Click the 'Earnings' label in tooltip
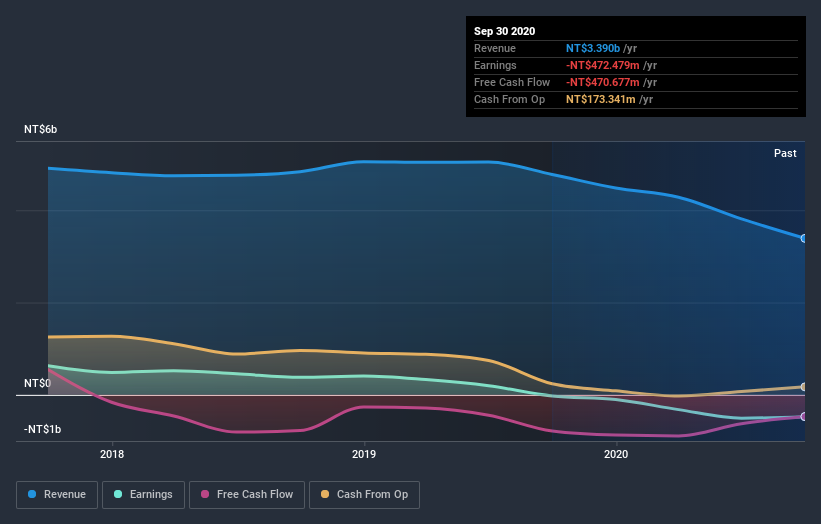Screen dimensions: 821x524 tap(495, 65)
